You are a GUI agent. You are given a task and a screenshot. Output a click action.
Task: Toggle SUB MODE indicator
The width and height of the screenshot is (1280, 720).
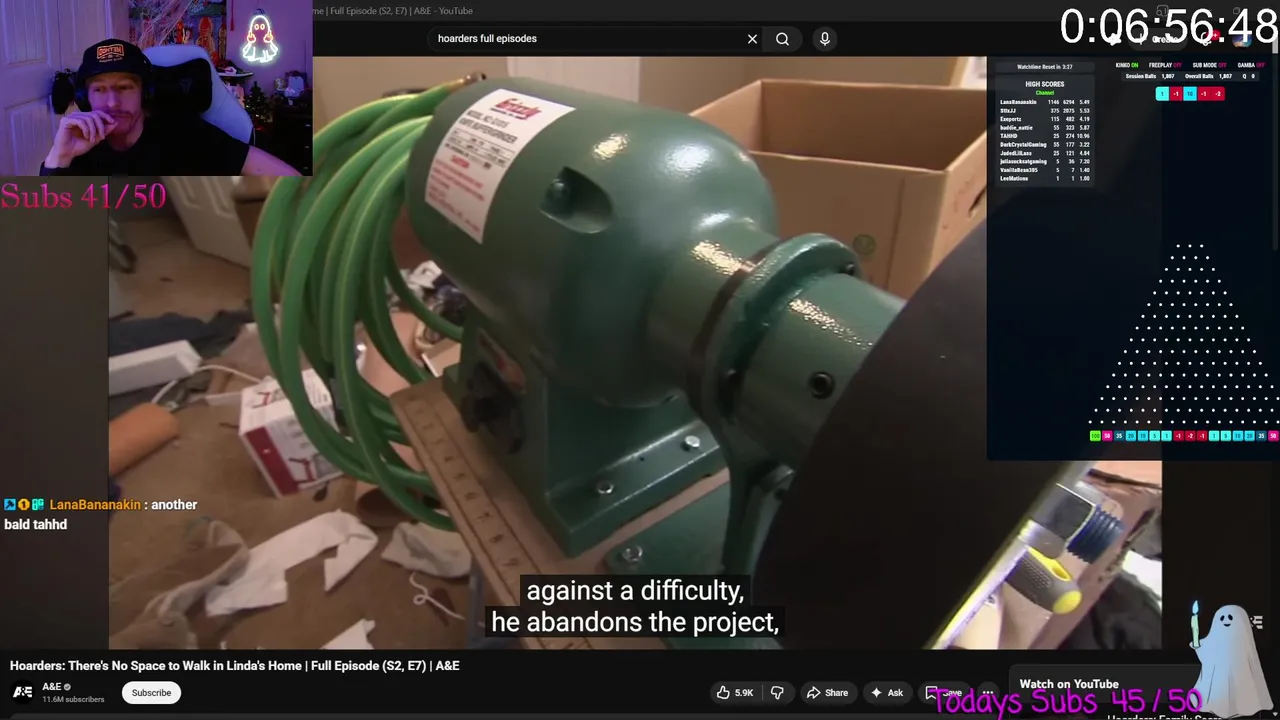tap(1210, 65)
